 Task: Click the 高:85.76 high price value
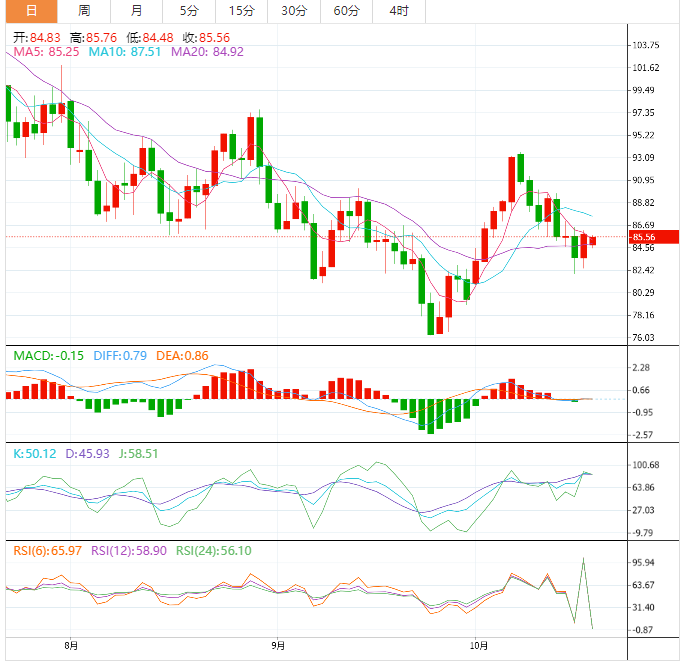tap(93, 38)
